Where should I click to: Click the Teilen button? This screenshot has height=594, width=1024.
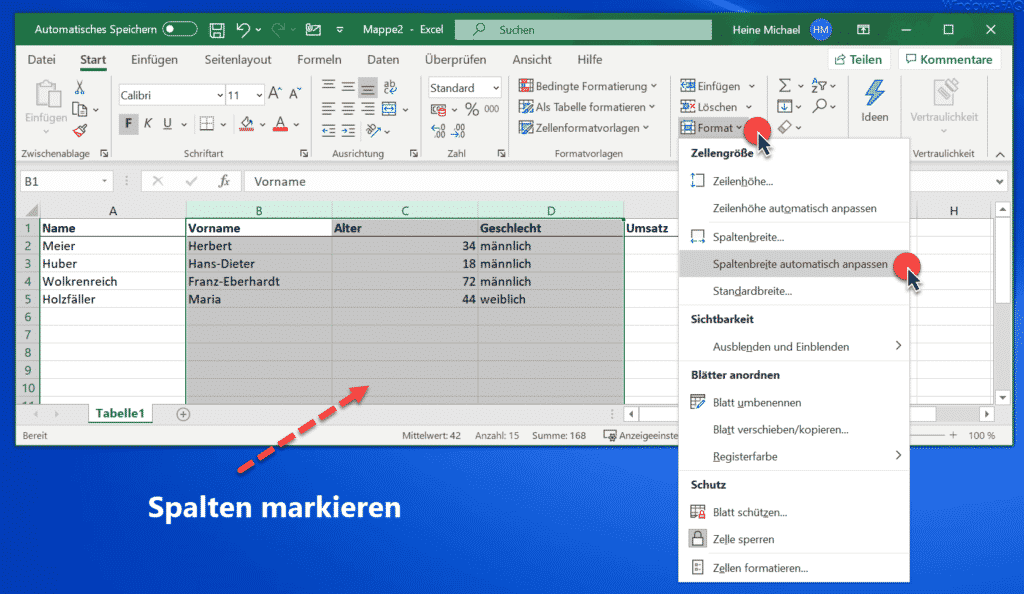pyautogui.click(x=858, y=59)
